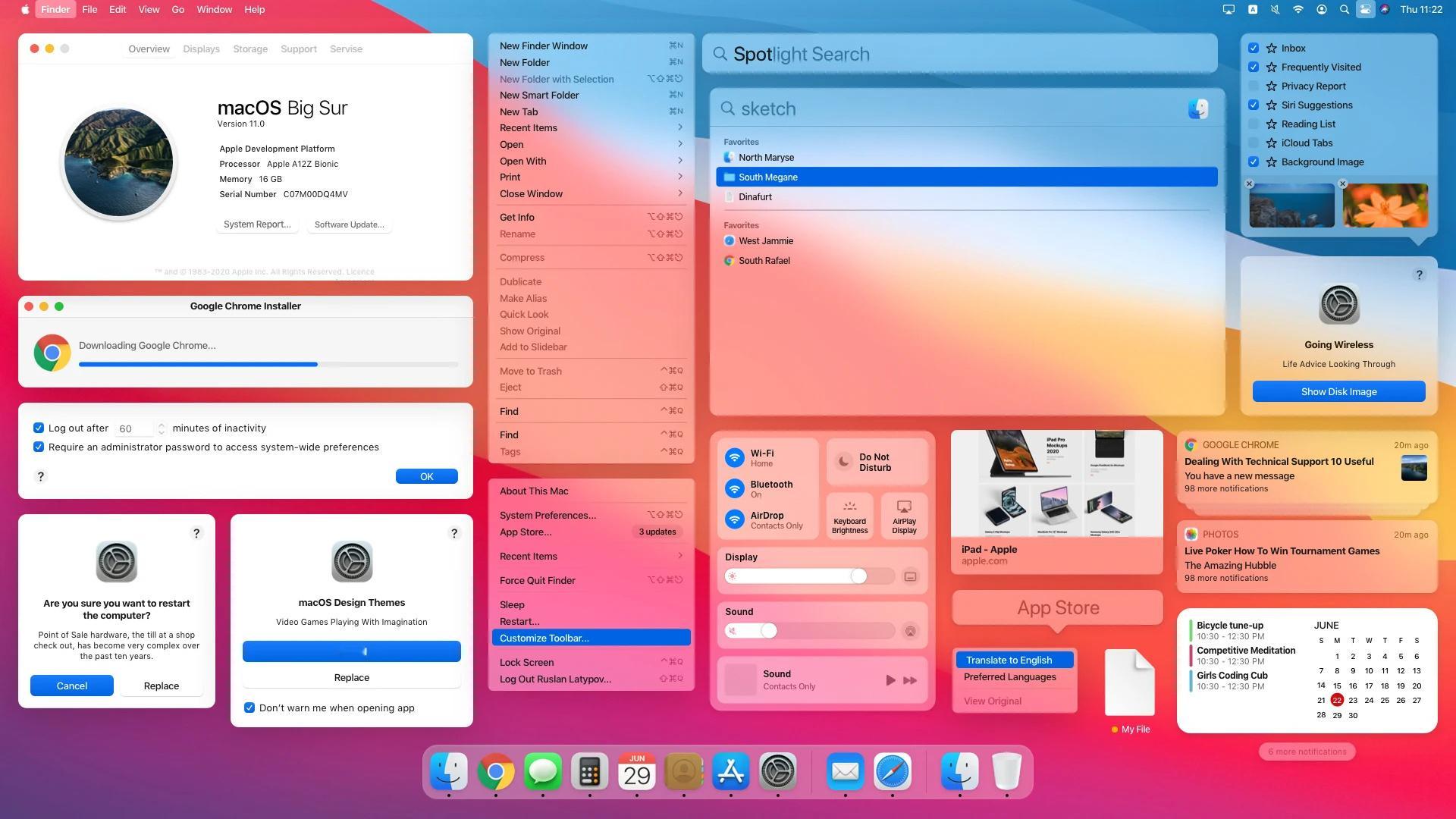Open Google Chrome from the Dock
Image resolution: width=1456 pixels, height=819 pixels.
click(496, 772)
